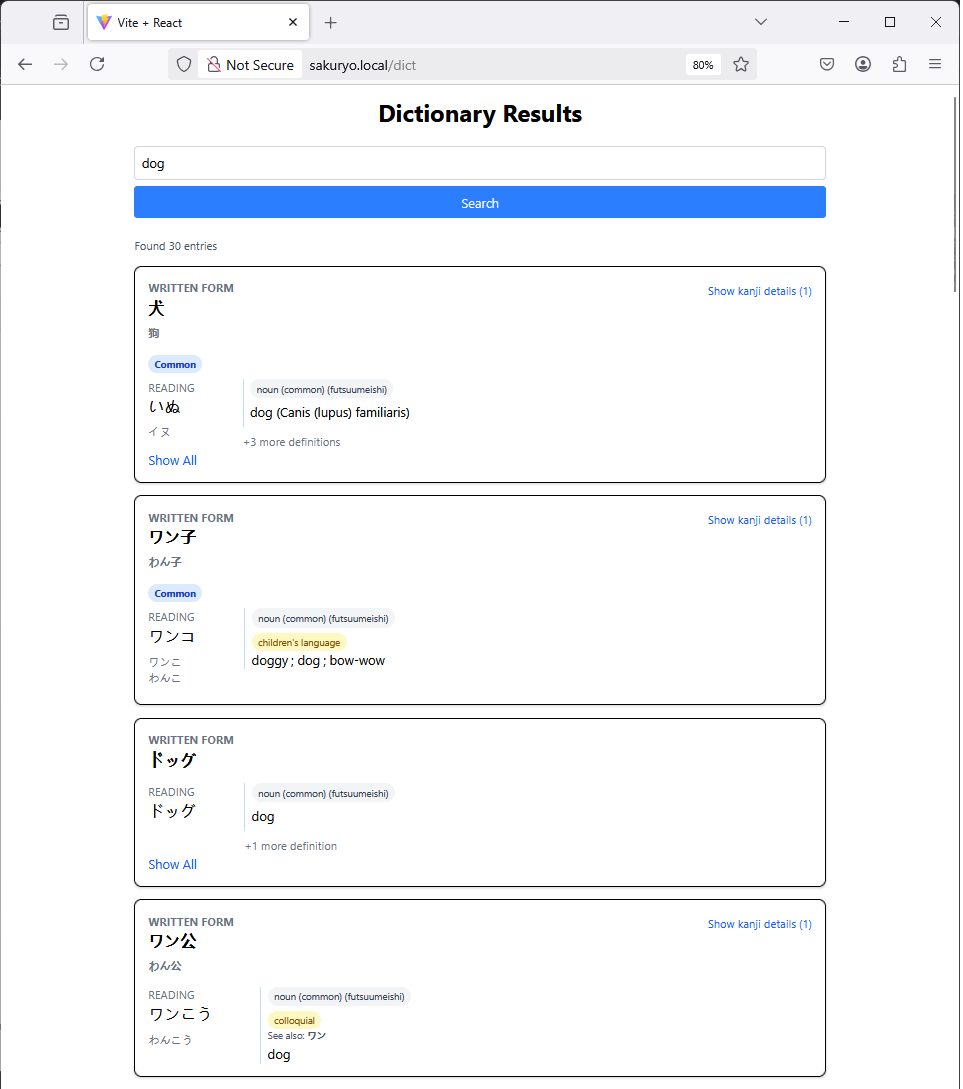
Task: Open the Firefox account icon
Action: [x=863, y=64]
